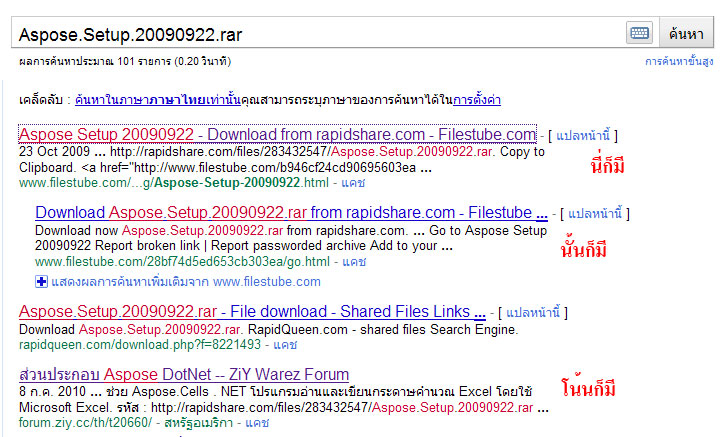This screenshot has height=437, width=722.
Task: Open the cached แคช link for 28bf74d5ed653cb303ea/go.html
Action: point(354,262)
